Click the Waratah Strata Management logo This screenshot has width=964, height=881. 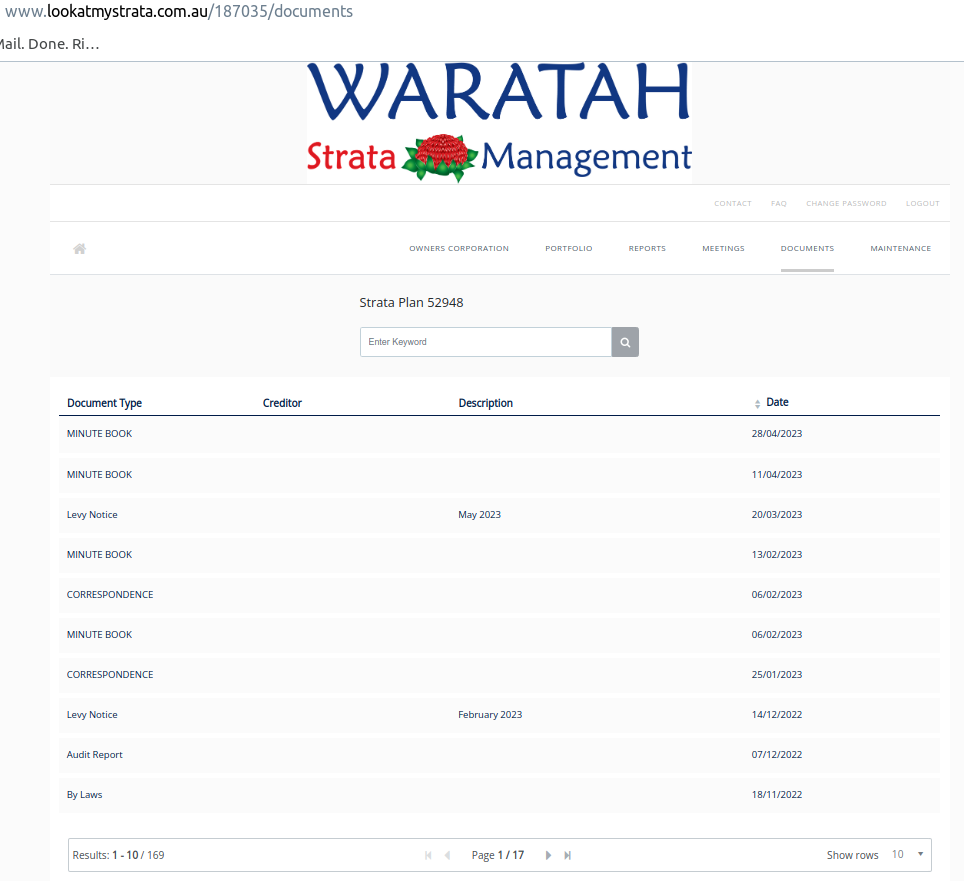point(499,122)
